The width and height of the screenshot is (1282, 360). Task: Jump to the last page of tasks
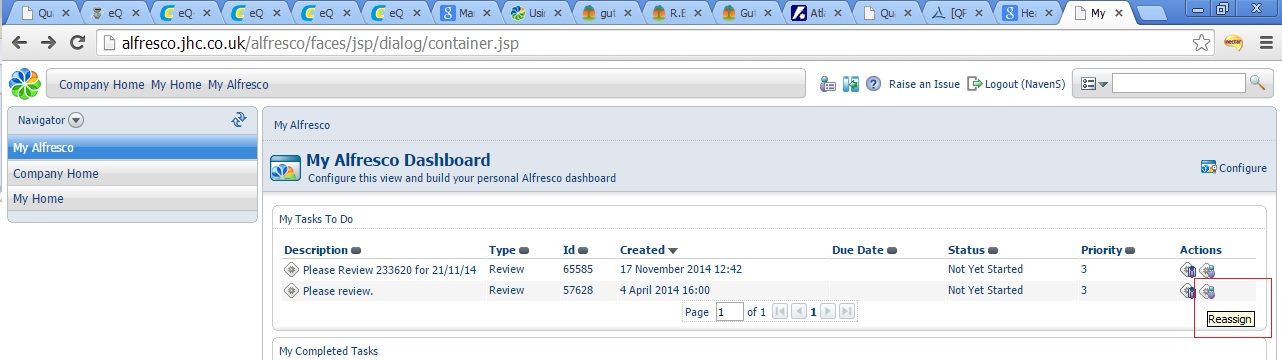pos(846,312)
